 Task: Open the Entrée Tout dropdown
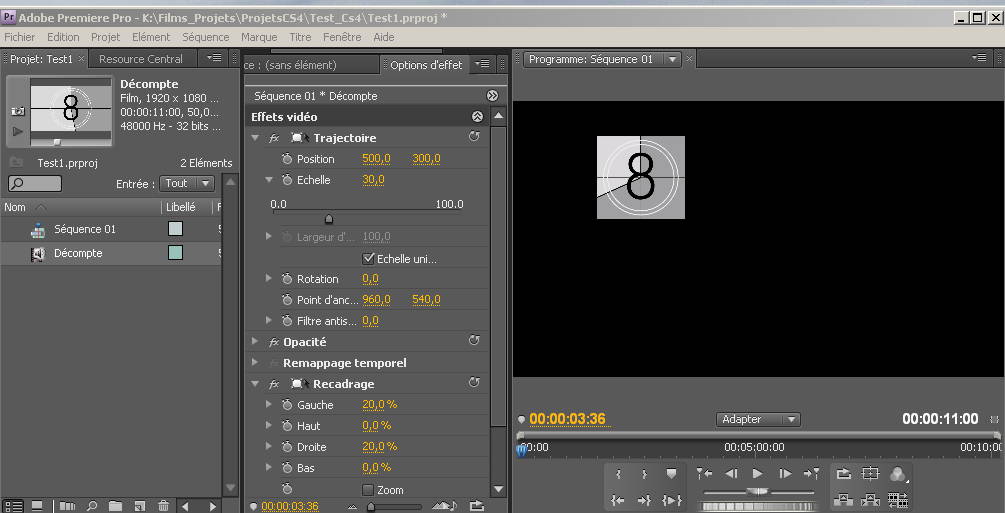coord(187,183)
